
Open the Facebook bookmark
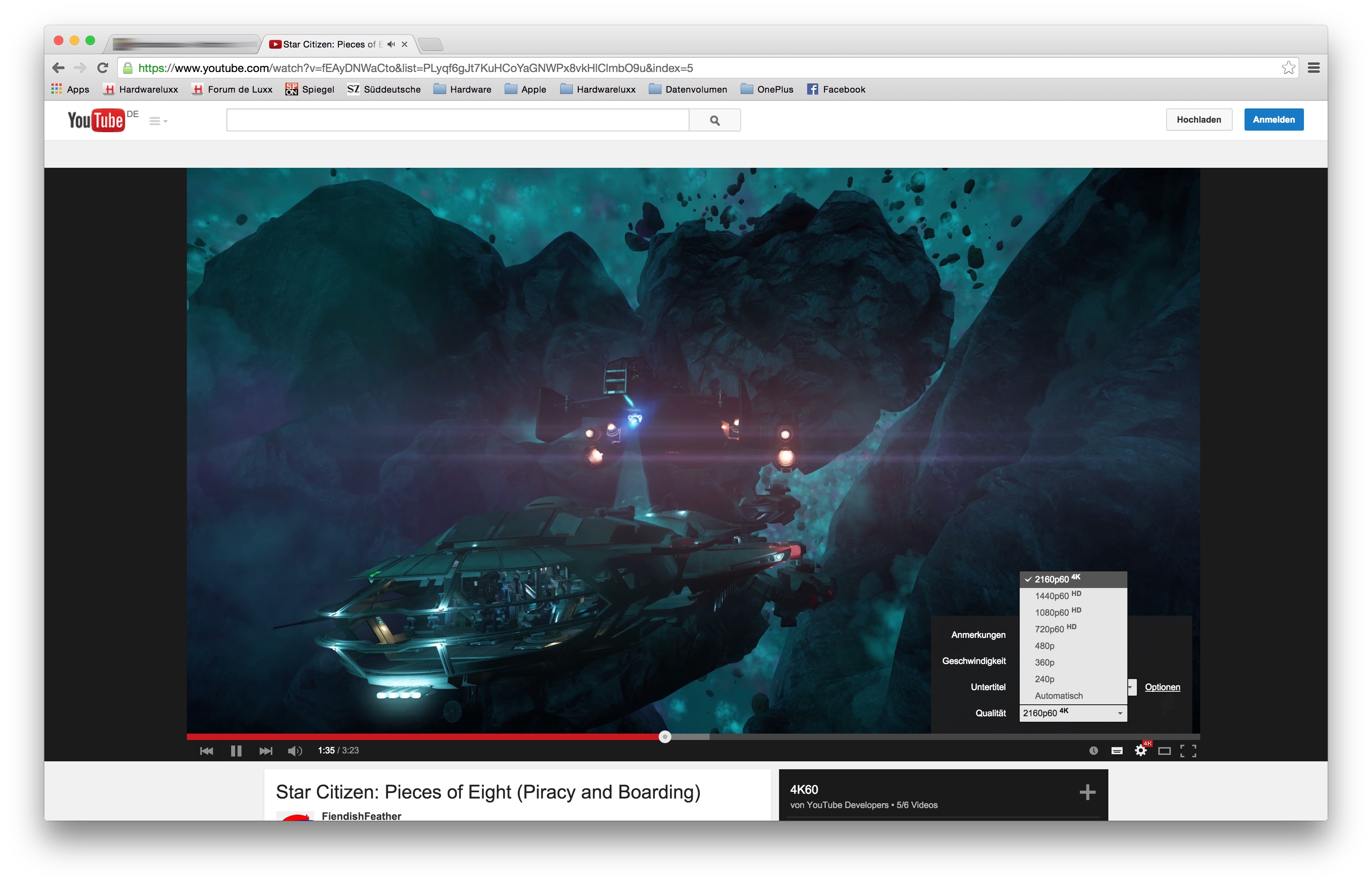836,89
